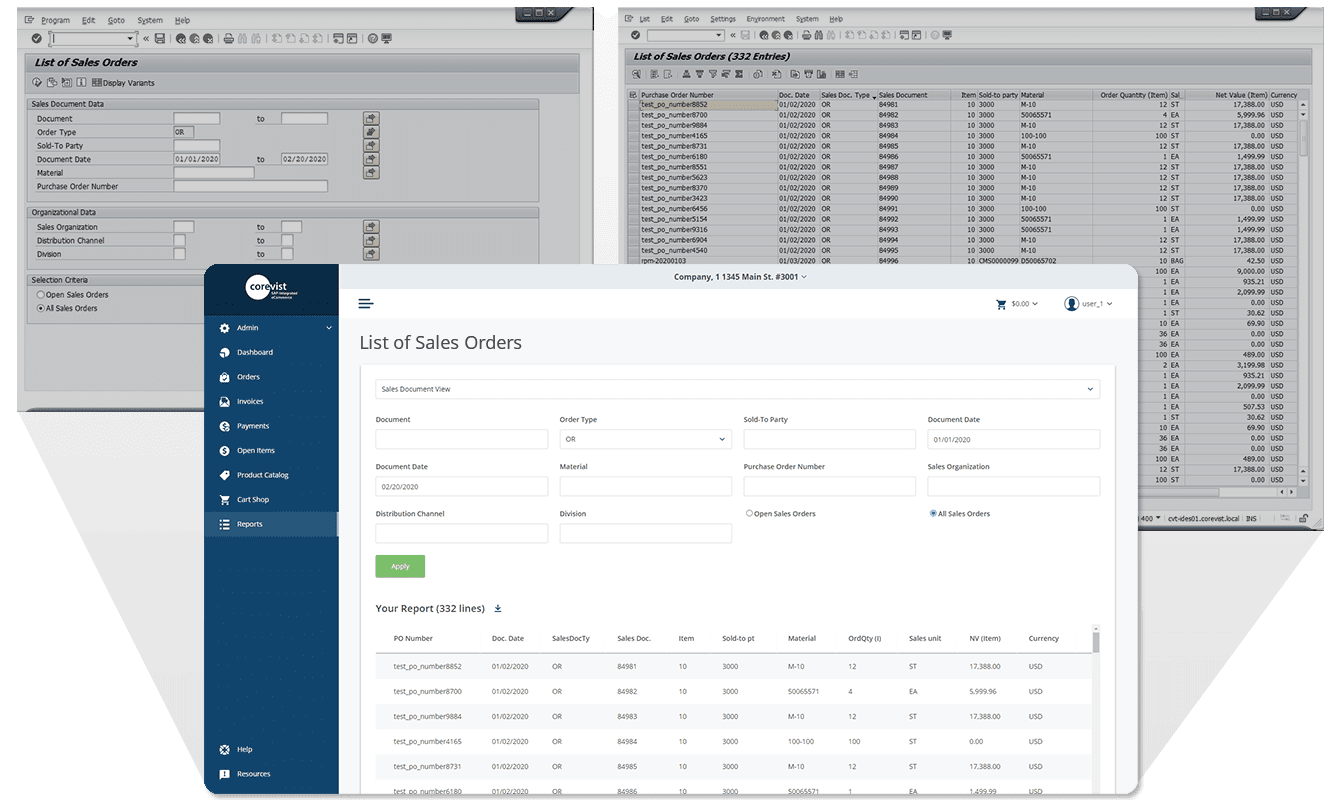Expand the Admin section in Corevist sidebar
The width and height of the screenshot is (1340, 800).
pyautogui.click(x=271, y=328)
